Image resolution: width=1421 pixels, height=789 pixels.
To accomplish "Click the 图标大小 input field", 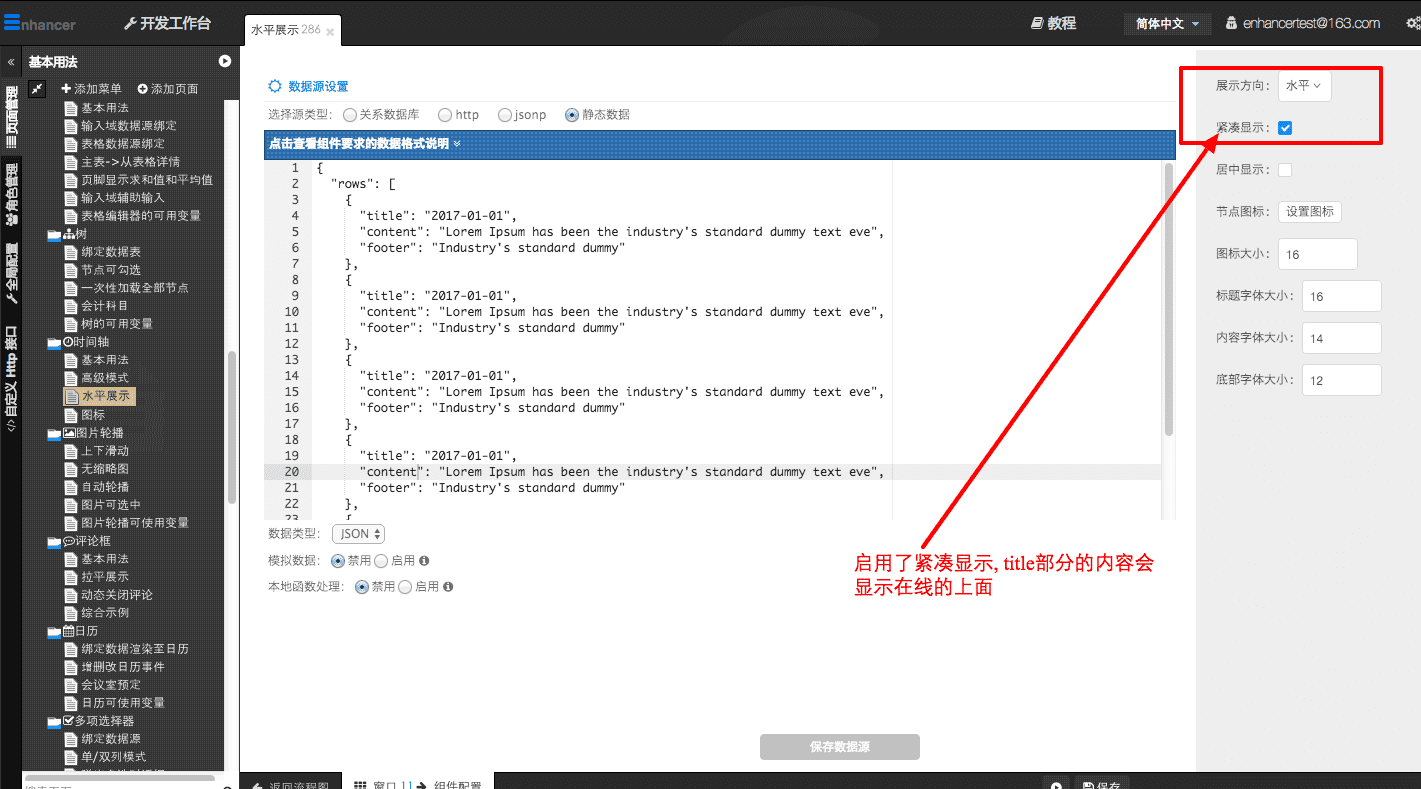I will point(1317,254).
